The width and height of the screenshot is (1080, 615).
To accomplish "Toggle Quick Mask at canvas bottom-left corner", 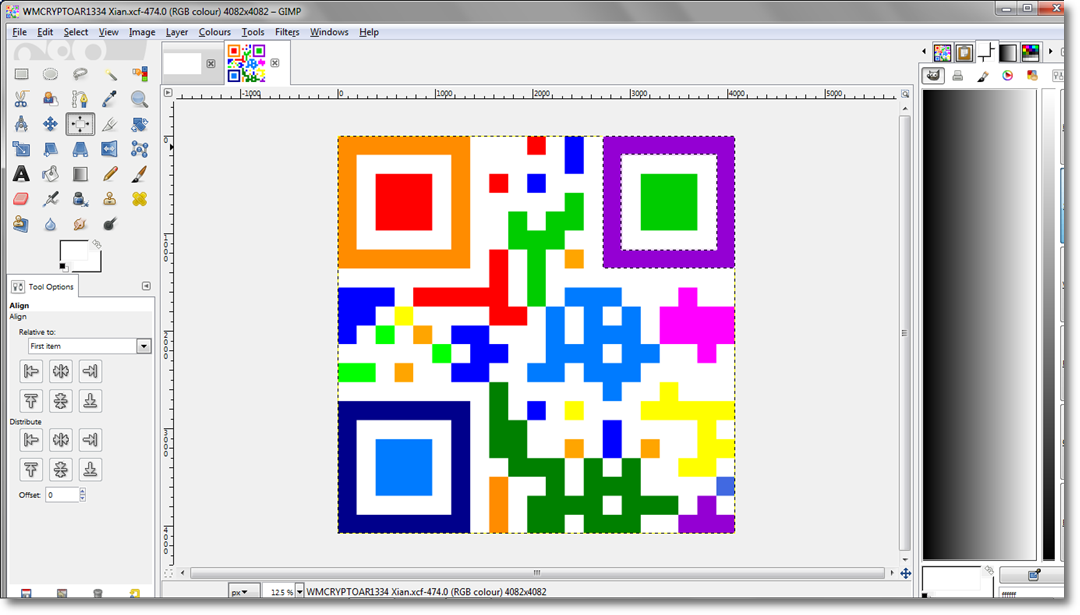I will coord(167,573).
